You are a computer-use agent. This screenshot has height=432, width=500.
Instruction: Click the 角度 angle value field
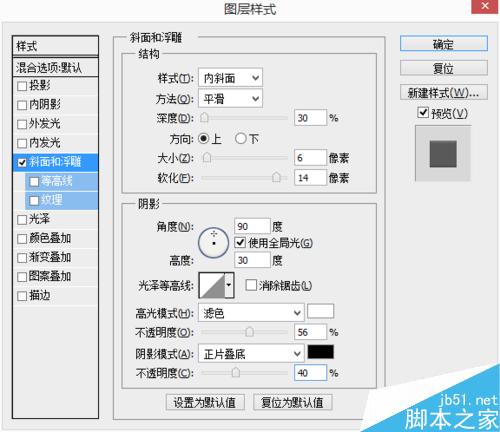tap(252, 226)
